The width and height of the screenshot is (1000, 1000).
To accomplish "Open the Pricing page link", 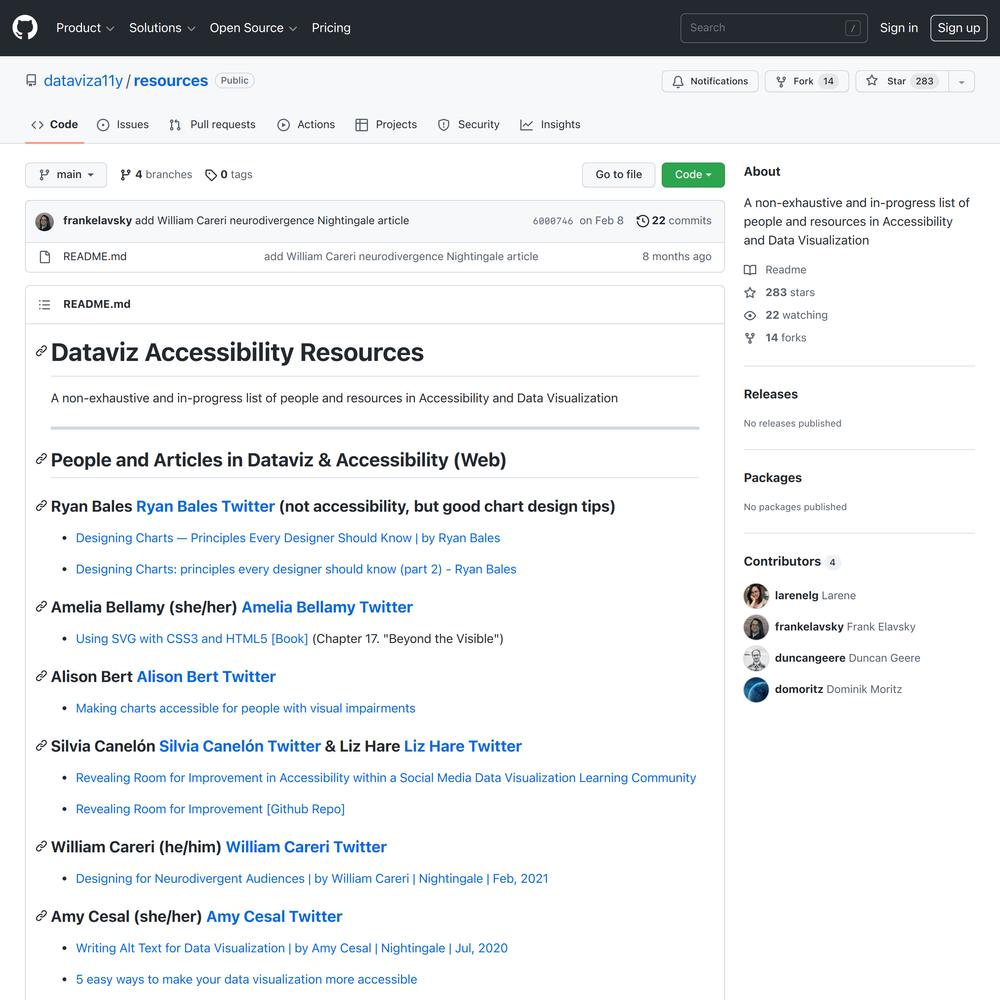I will [331, 27].
